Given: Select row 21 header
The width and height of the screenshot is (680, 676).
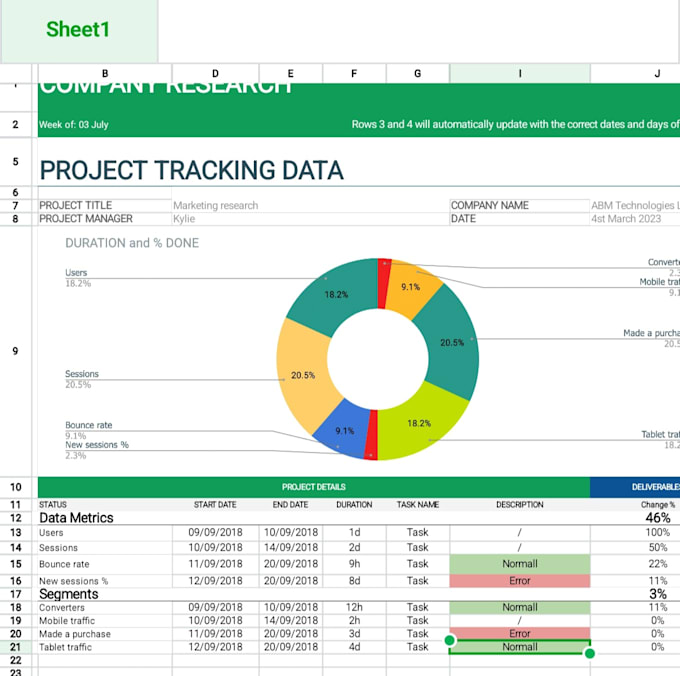Looking at the screenshot, I should click(16, 647).
